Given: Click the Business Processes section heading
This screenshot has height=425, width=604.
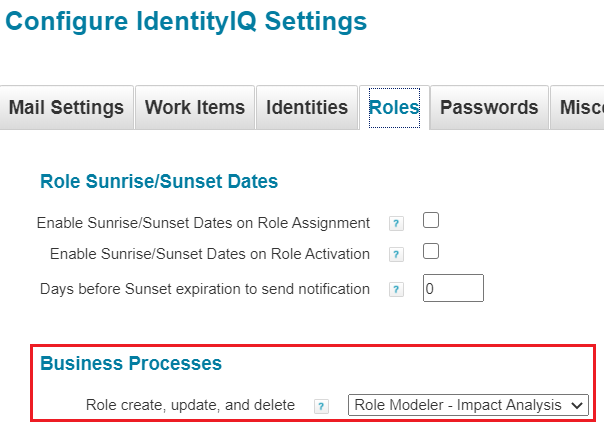Looking at the screenshot, I should coord(130,364).
